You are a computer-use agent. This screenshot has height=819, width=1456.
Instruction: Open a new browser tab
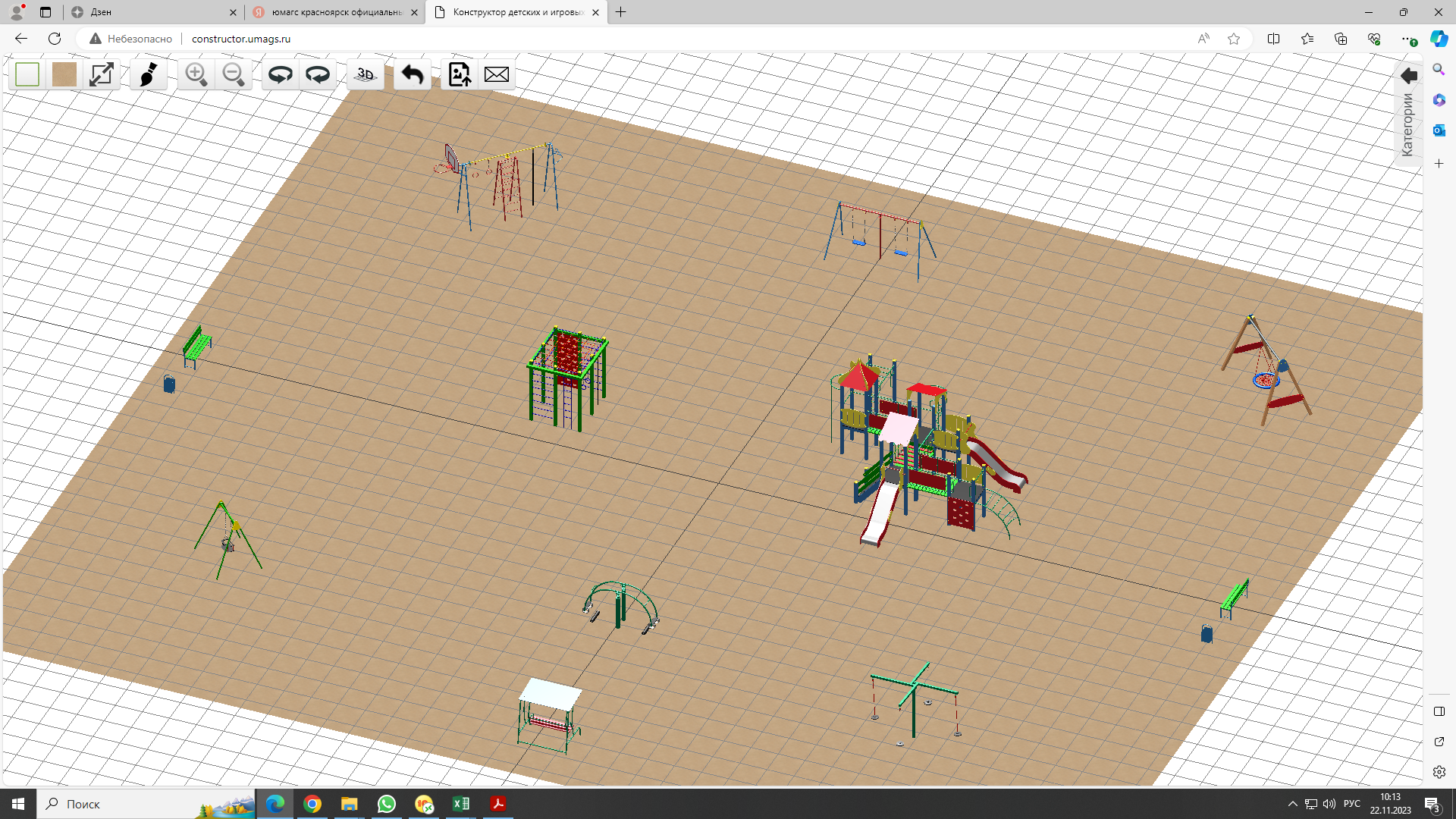click(x=621, y=12)
